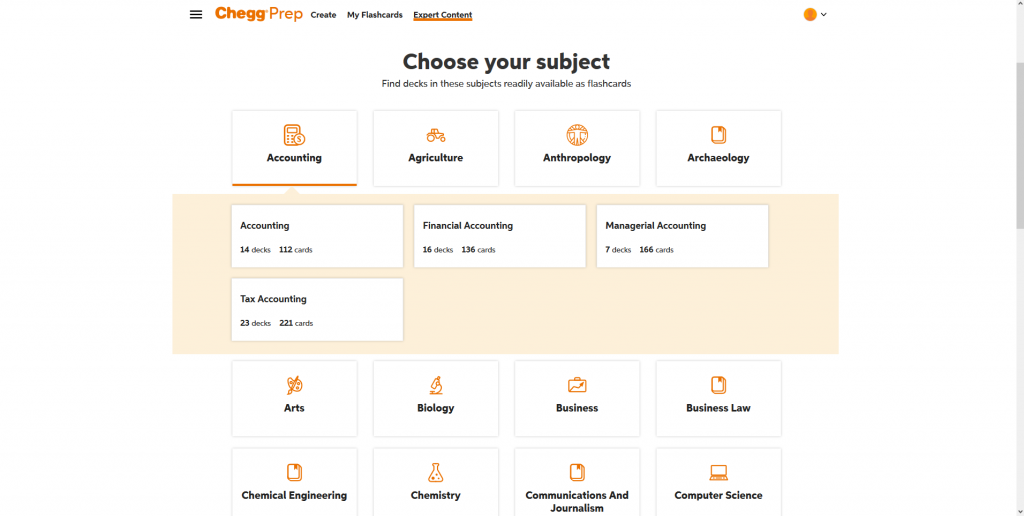Open Financial Accounting decks

point(499,236)
